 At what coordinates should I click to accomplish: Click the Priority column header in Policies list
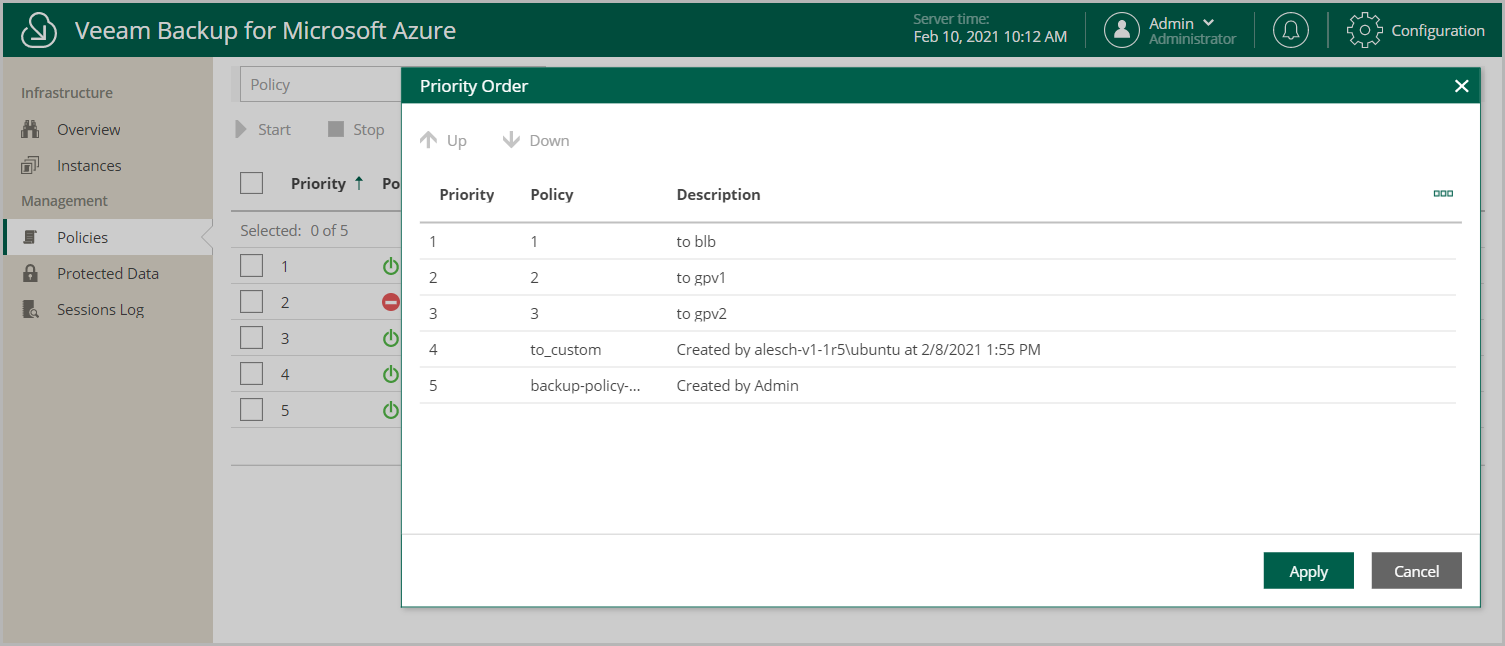point(318,183)
